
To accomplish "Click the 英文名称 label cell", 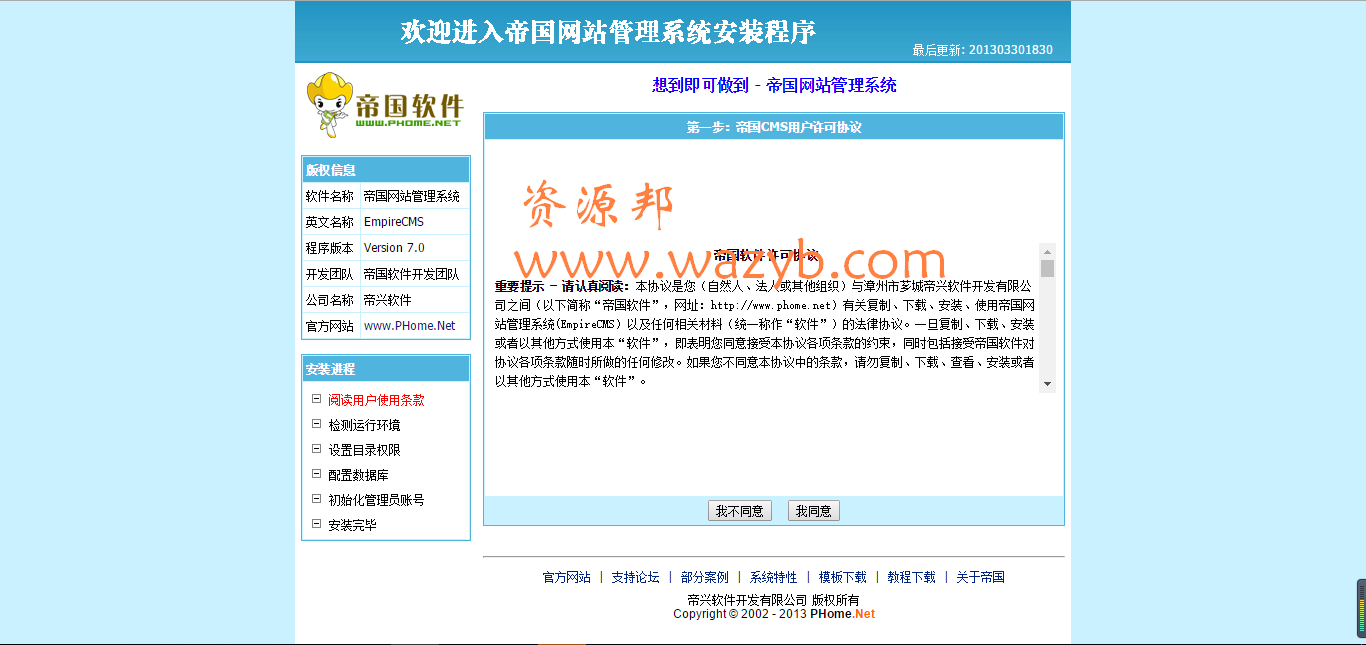I will pos(330,222).
